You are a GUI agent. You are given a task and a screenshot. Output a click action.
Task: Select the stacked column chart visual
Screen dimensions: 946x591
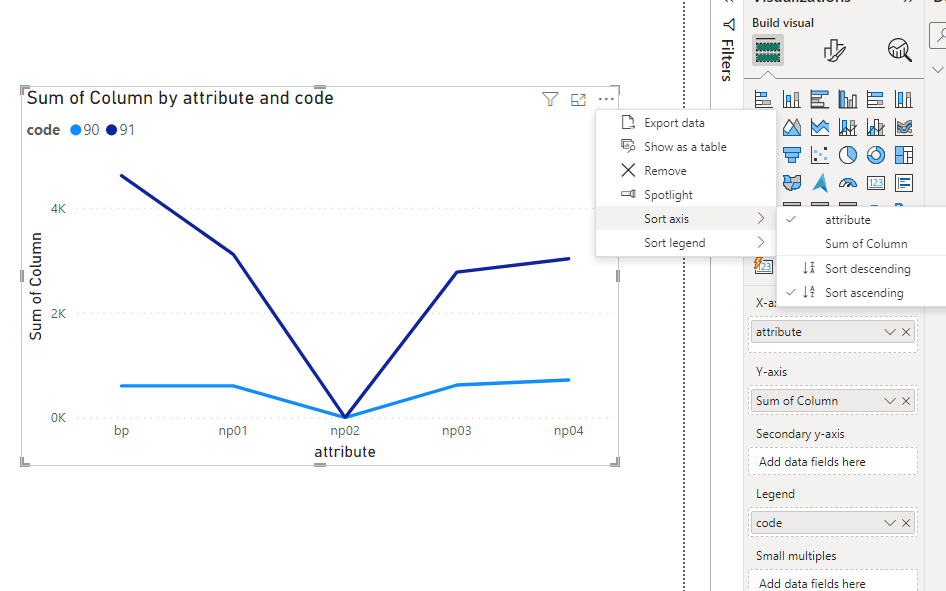(x=792, y=99)
